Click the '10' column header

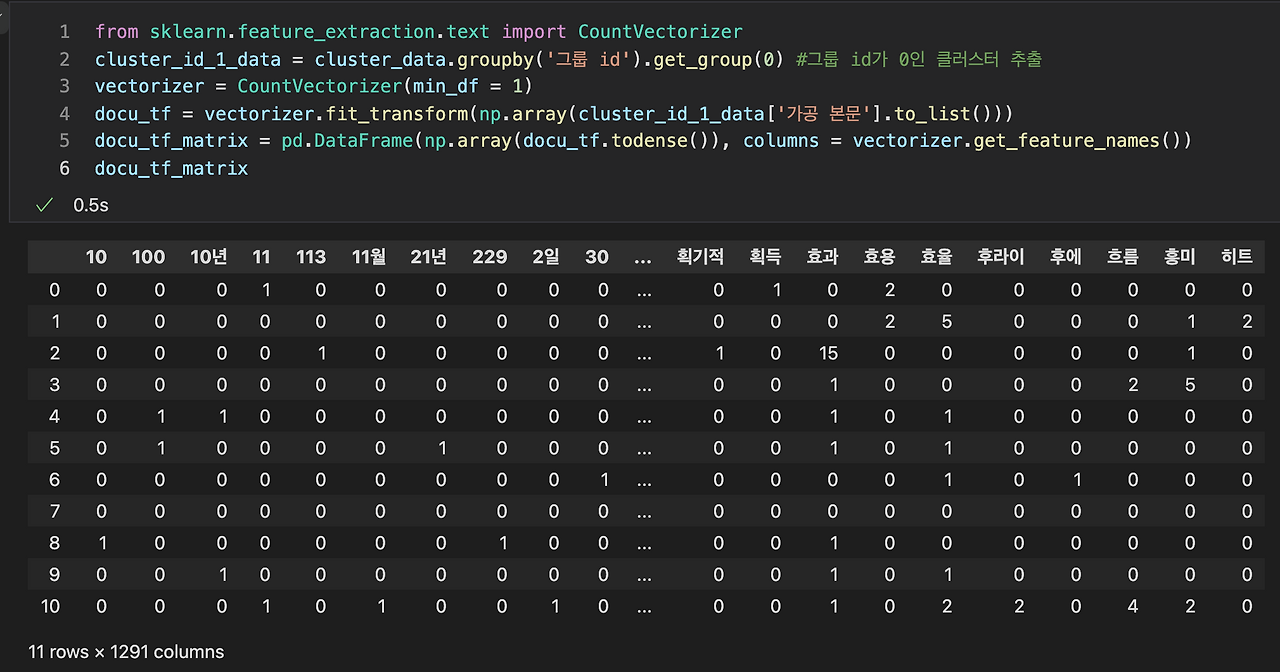tap(96, 257)
